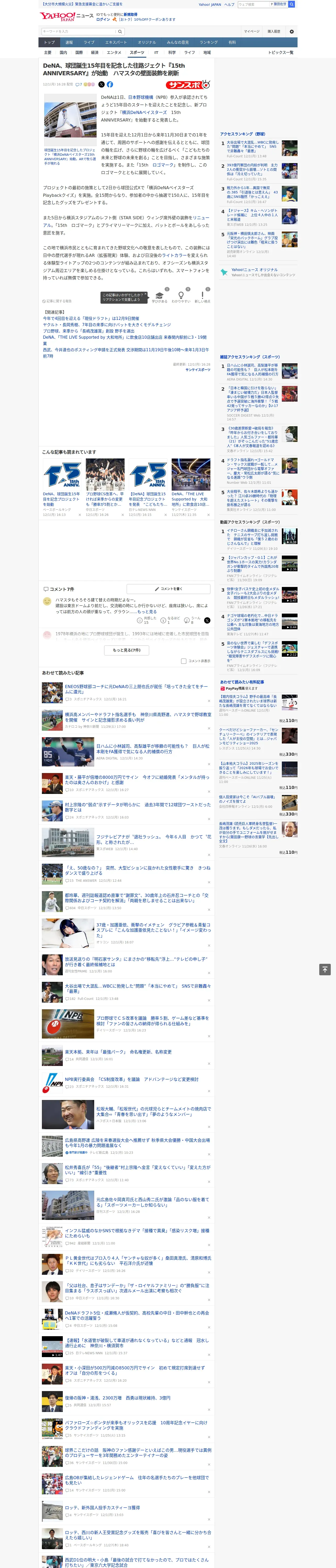Screen dimensions: 336x1568
Task: Open the 'エキスパート' navigation tab
Action: [116, 42]
